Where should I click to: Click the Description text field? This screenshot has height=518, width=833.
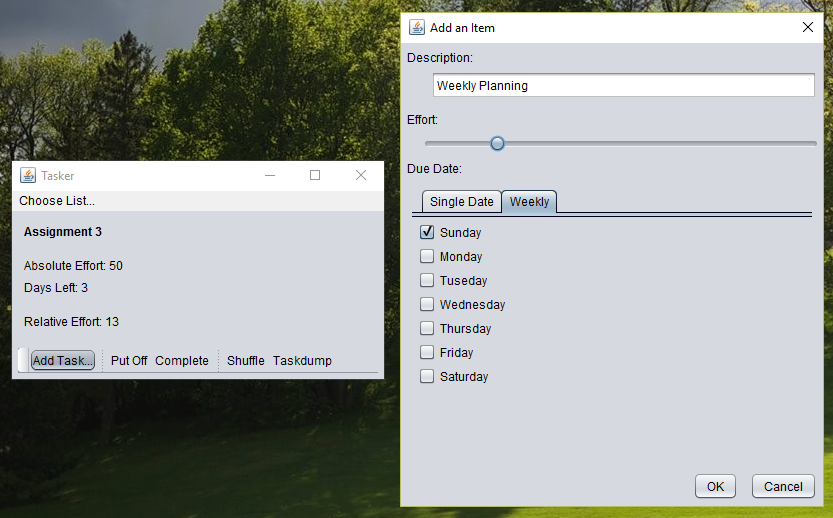(x=623, y=86)
